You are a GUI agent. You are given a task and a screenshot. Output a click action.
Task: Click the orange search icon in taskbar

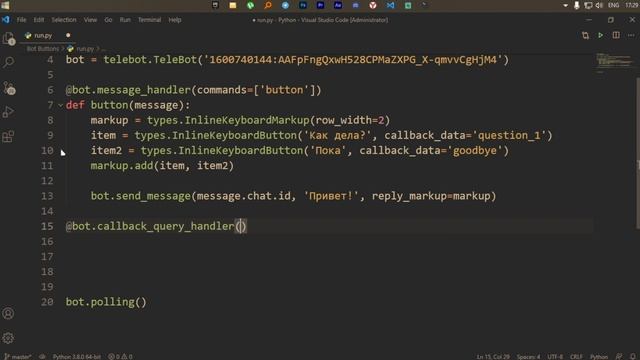pos(268,5)
